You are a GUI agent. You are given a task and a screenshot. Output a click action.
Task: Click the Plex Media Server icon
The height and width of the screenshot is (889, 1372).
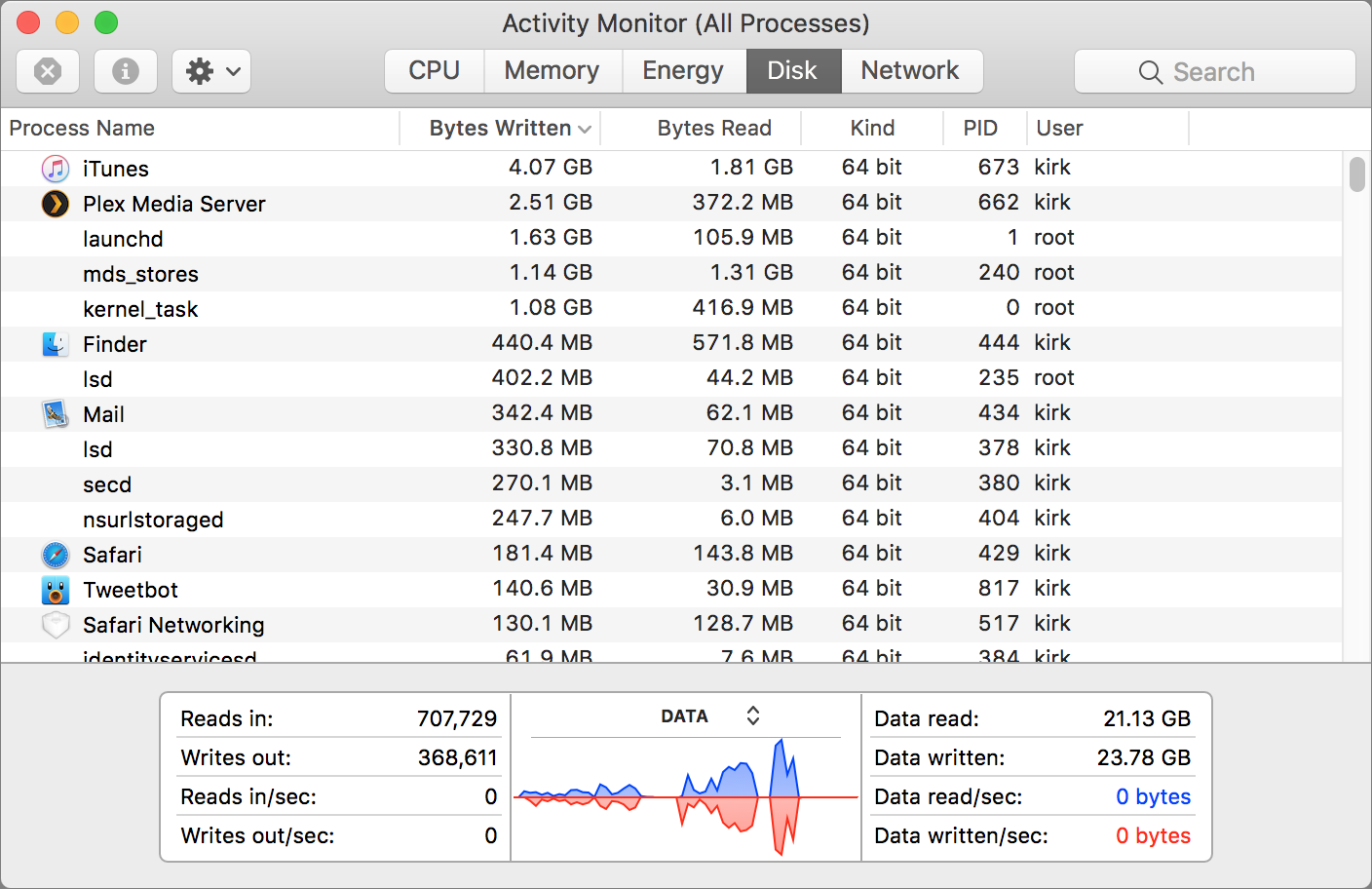(55, 203)
